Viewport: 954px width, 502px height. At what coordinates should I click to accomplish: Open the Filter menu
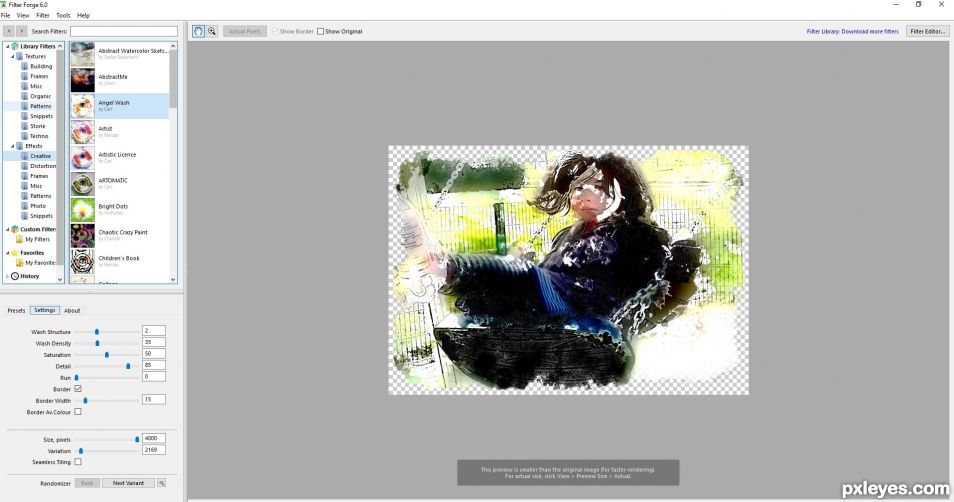(x=43, y=15)
